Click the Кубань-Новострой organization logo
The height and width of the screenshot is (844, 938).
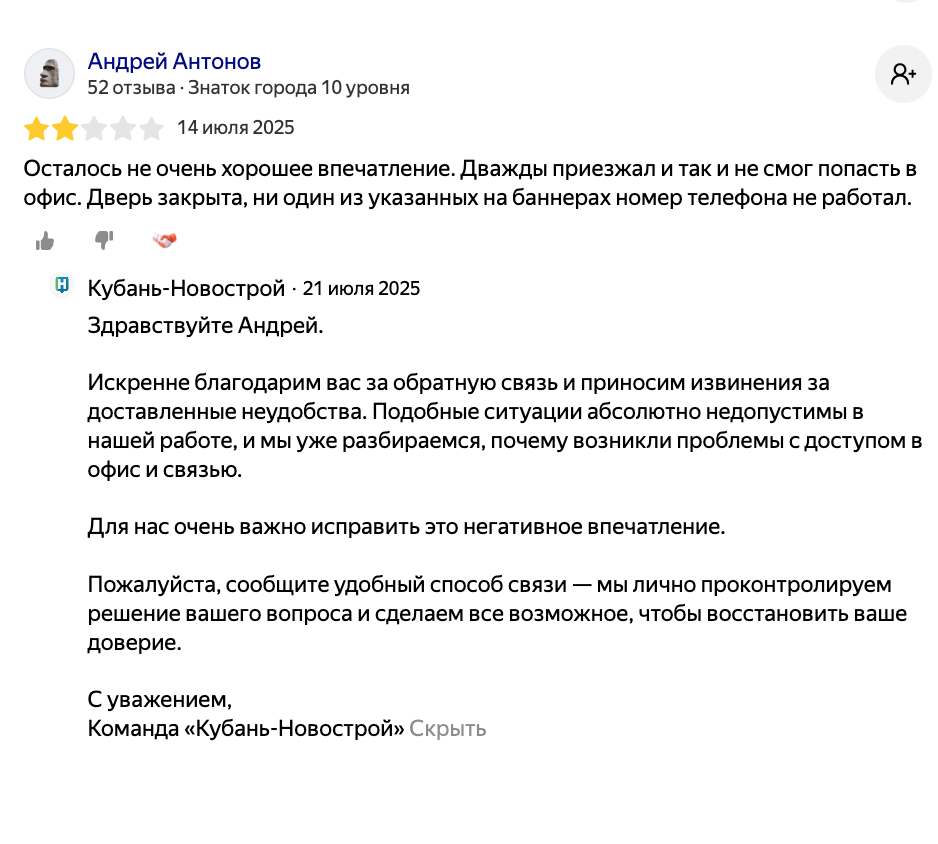click(x=62, y=285)
